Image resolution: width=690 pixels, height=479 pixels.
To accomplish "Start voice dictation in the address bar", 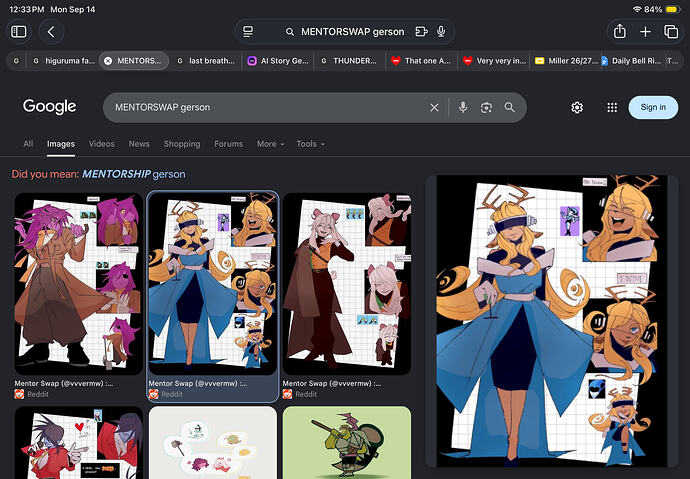I will [x=441, y=32].
